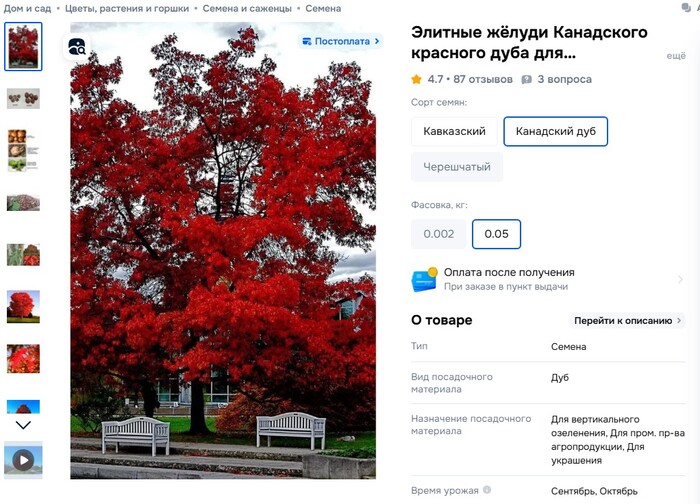This screenshot has height=504, width=700.
Task: Expand the title with ещё
Action: tap(676, 56)
